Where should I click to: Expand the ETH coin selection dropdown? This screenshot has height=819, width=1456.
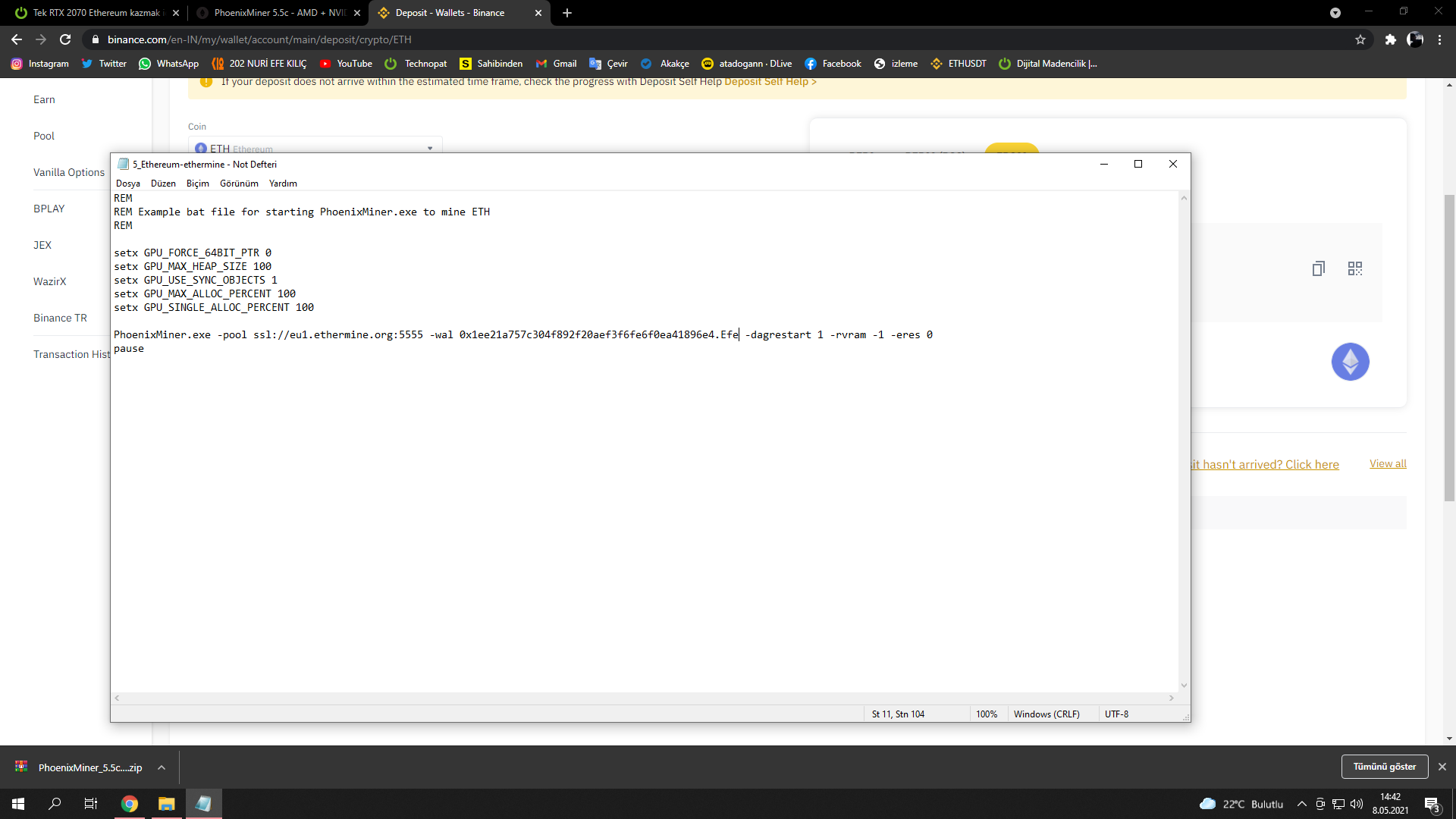click(x=429, y=149)
